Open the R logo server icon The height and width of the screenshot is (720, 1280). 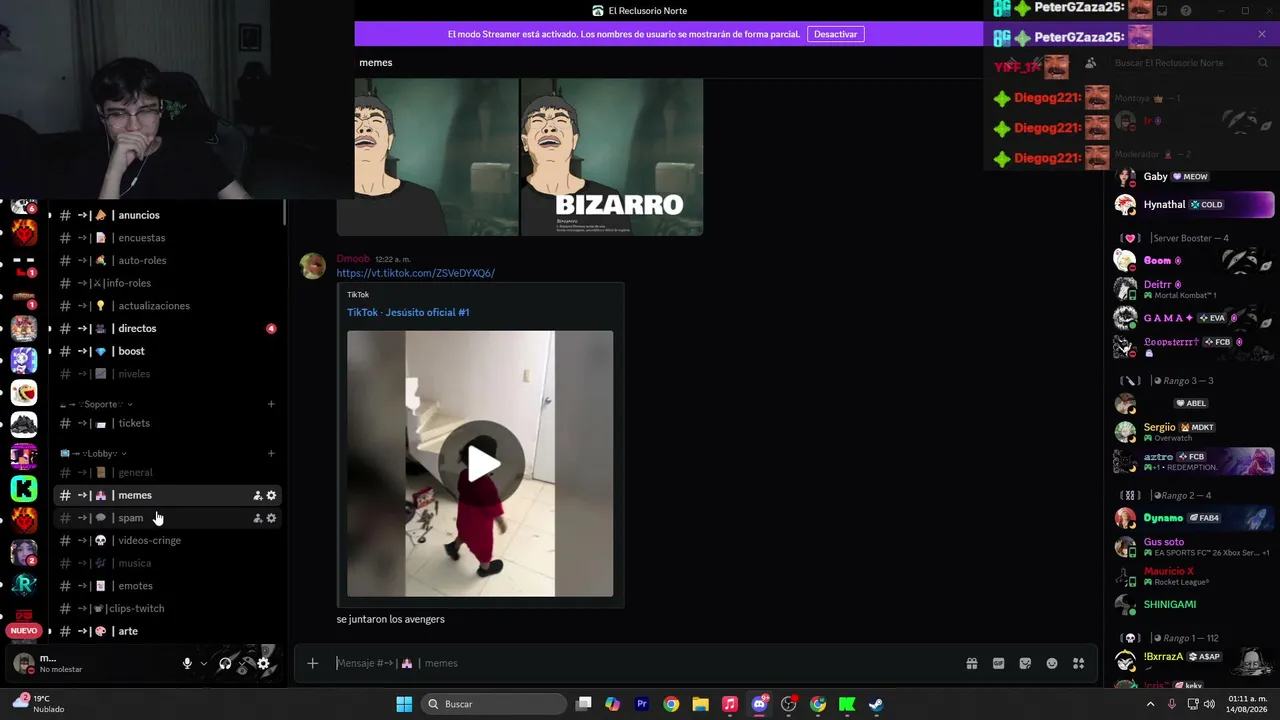click(24, 584)
